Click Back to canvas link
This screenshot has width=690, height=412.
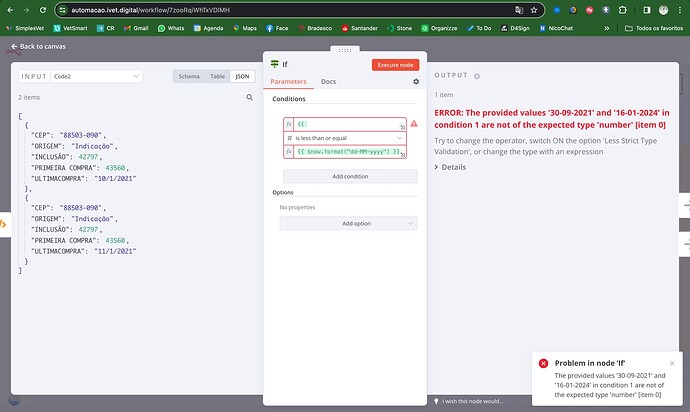[38, 46]
